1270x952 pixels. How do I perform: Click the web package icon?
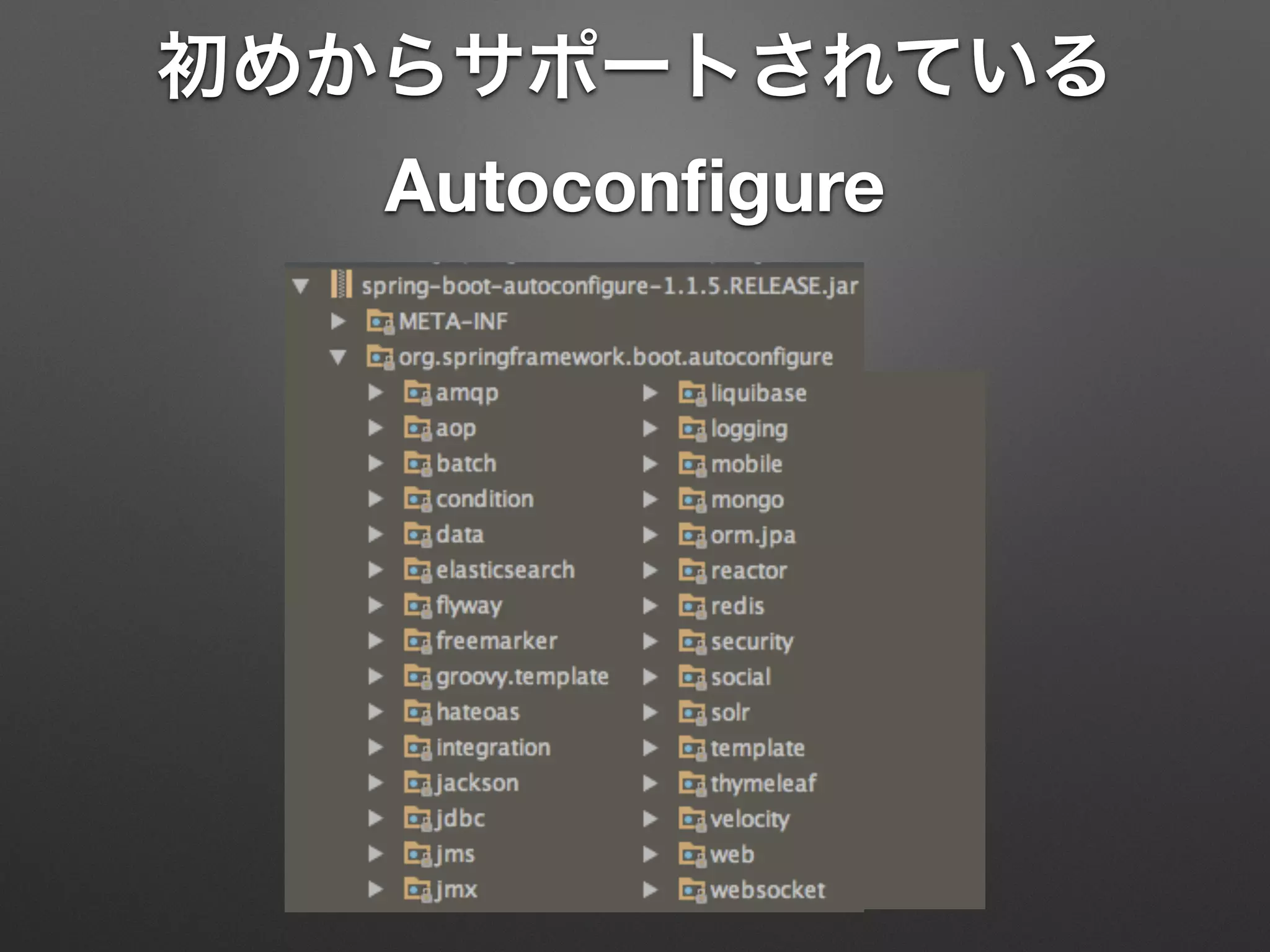tap(692, 855)
